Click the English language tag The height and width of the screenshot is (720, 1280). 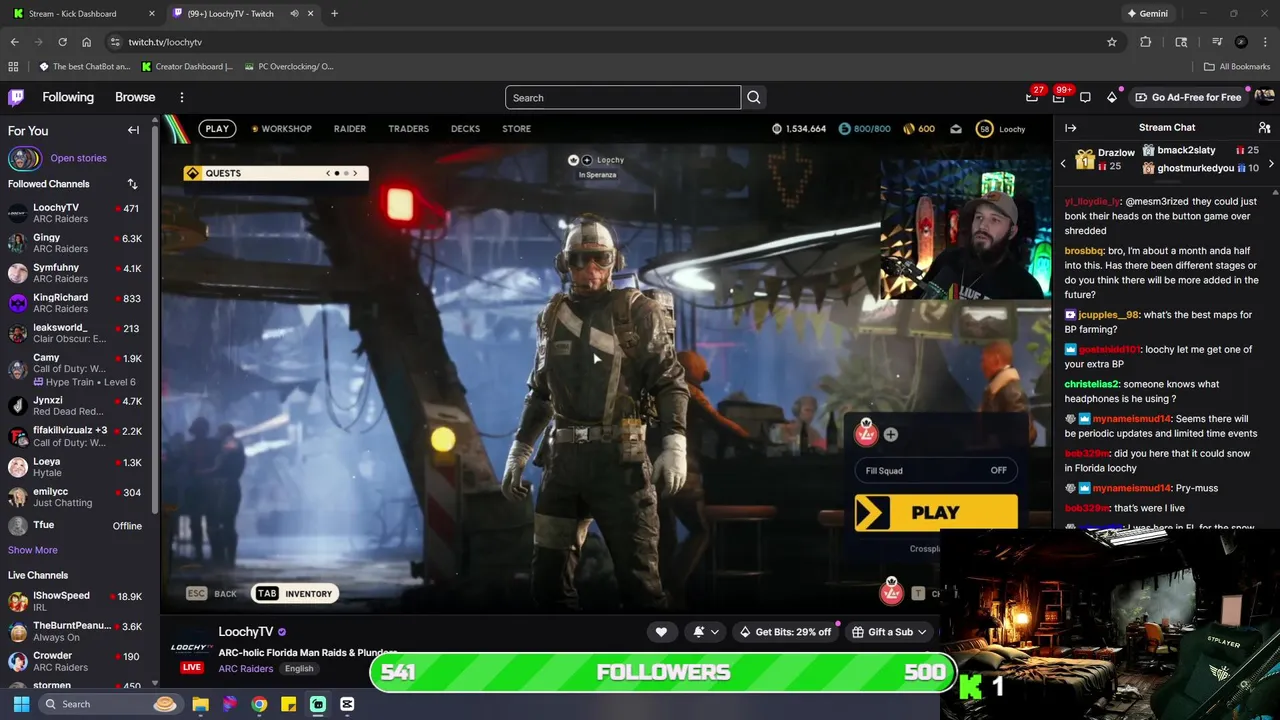click(x=299, y=668)
